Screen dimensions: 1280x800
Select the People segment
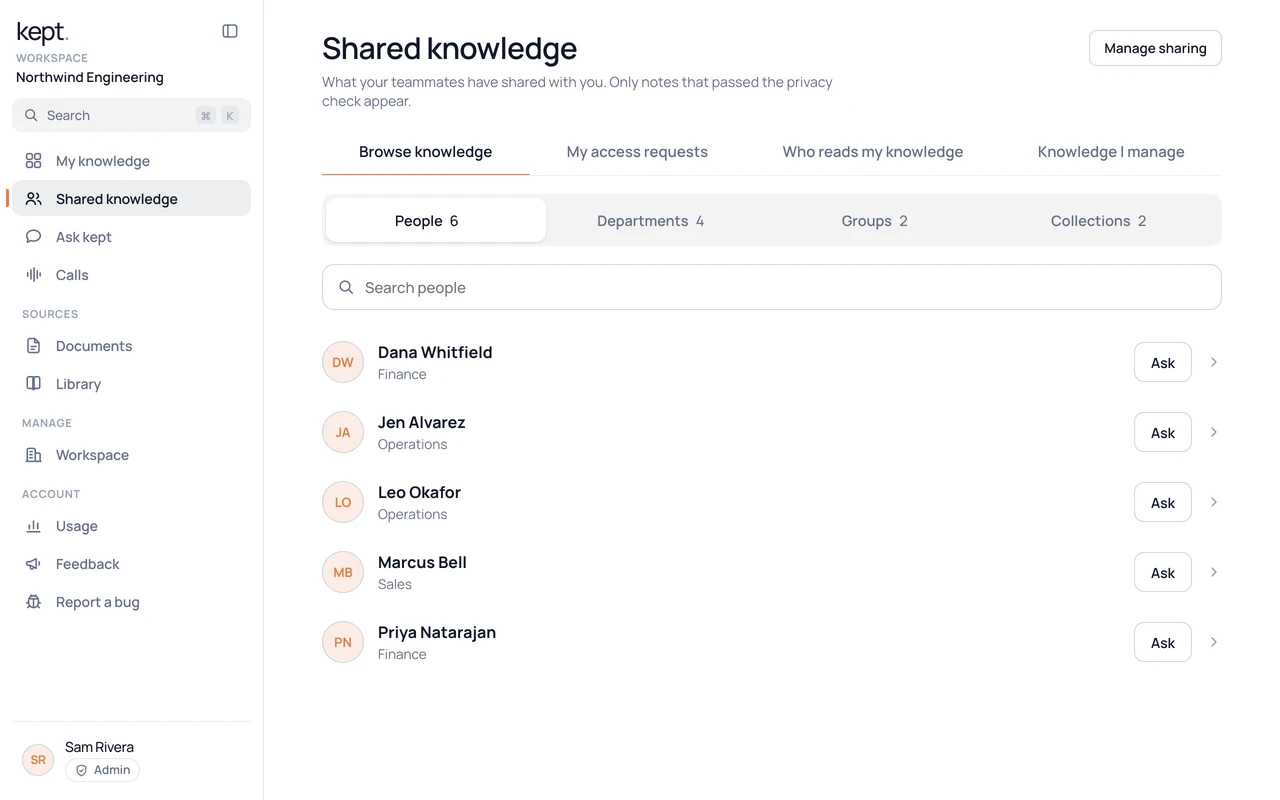[x=436, y=221]
